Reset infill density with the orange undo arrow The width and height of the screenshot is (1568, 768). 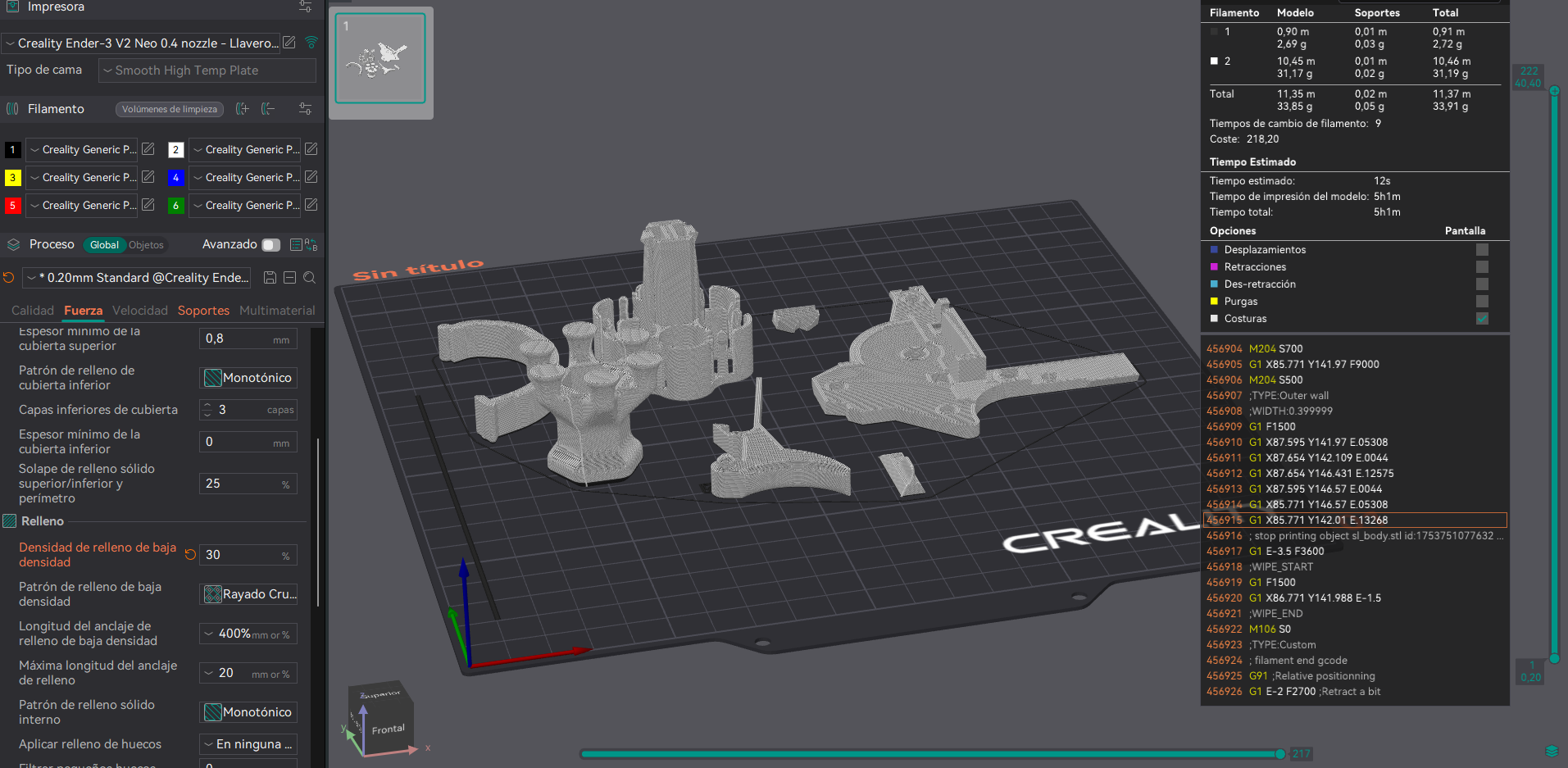(x=190, y=554)
